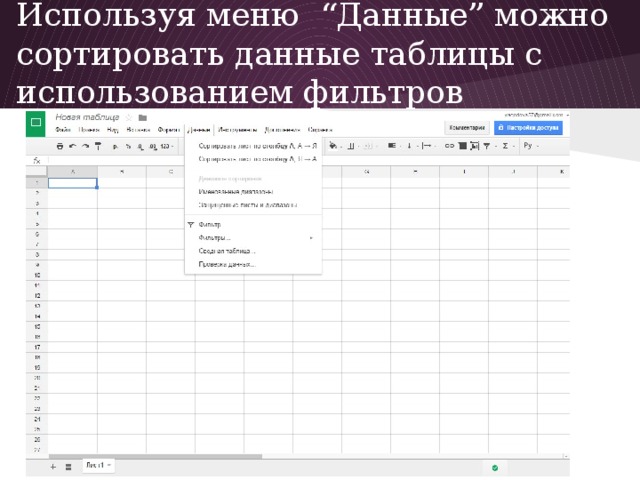Click the insert link icon
This screenshot has width=640, height=480.
tap(449, 146)
